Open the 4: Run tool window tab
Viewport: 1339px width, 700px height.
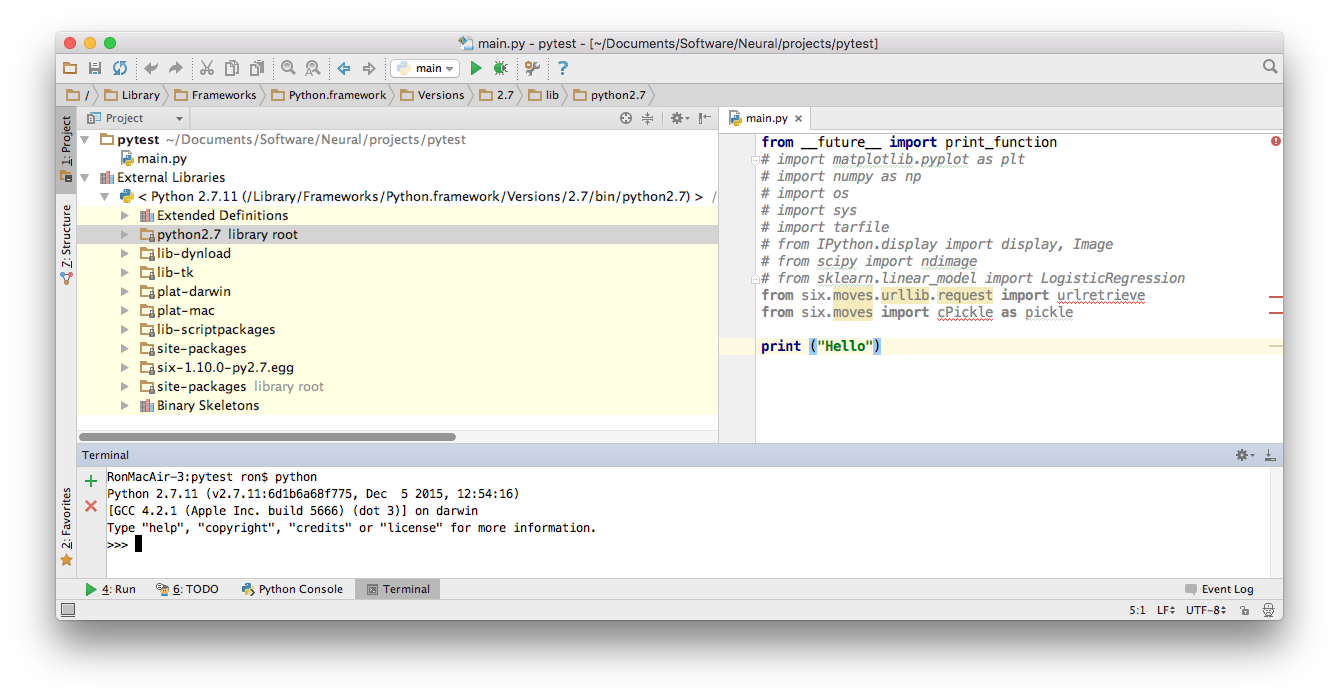click(110, 589)
